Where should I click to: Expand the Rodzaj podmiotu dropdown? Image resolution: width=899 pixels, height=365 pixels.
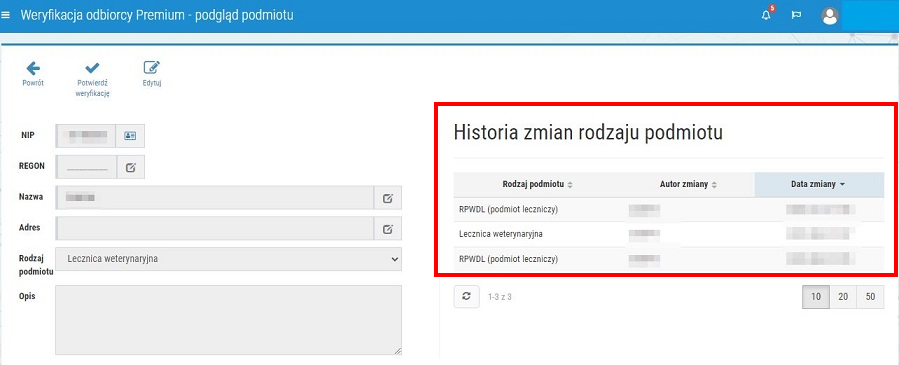229,259
